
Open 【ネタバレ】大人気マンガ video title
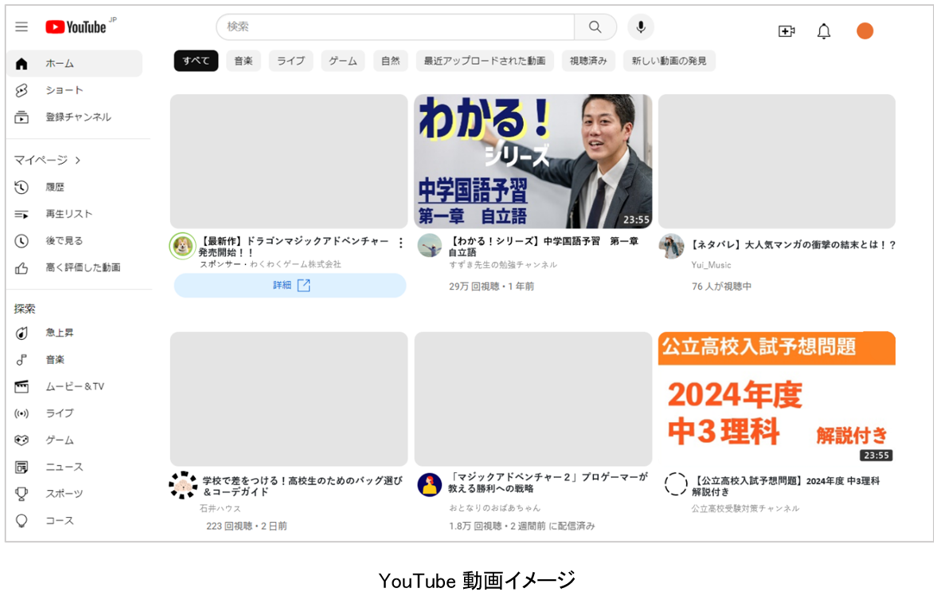tap(794, 245)
